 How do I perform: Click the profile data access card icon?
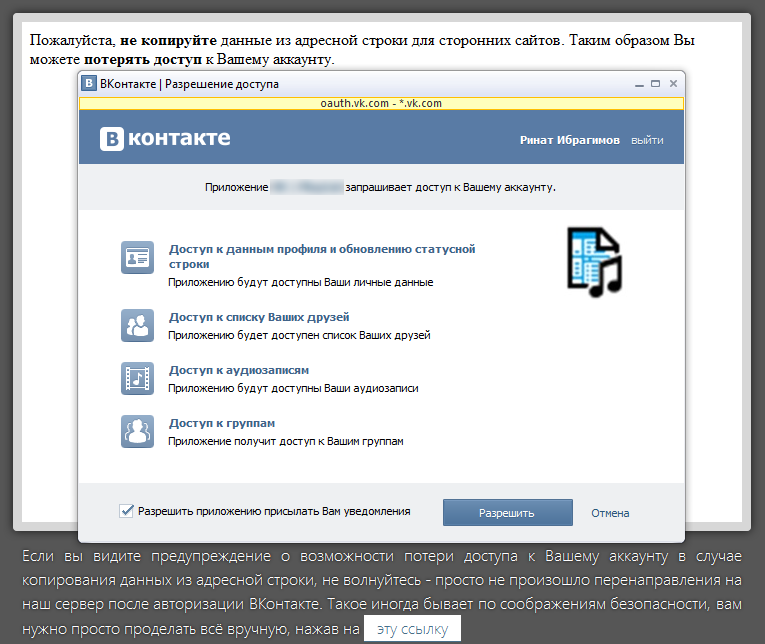pyautogui.click(x=138, y=257)
